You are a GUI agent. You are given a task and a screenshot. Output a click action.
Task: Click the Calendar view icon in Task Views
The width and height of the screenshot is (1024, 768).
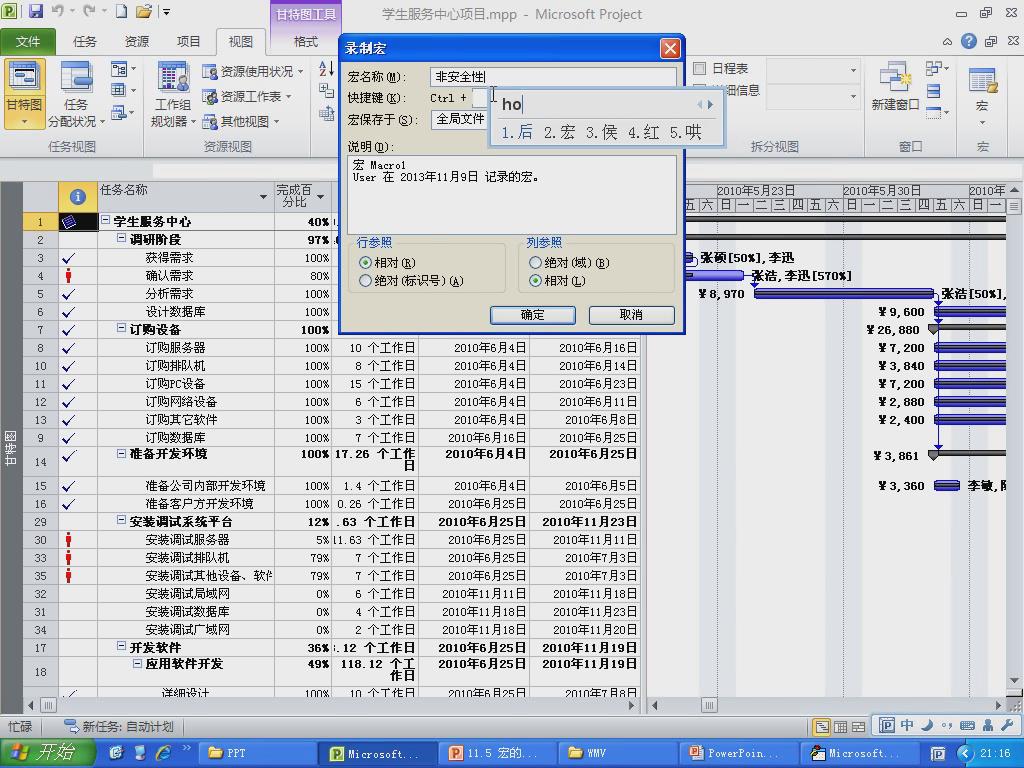click(x=119, y=90)
